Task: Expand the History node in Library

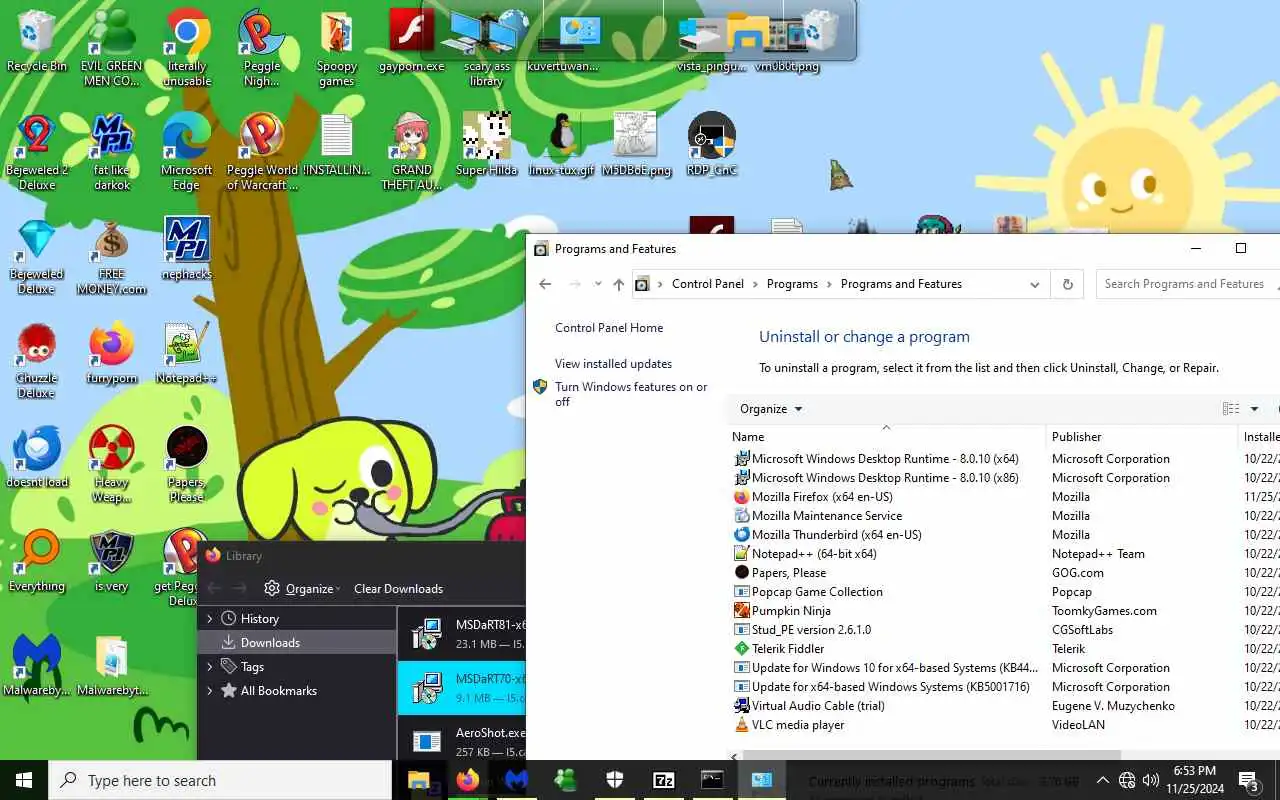Action: (210, 619)
